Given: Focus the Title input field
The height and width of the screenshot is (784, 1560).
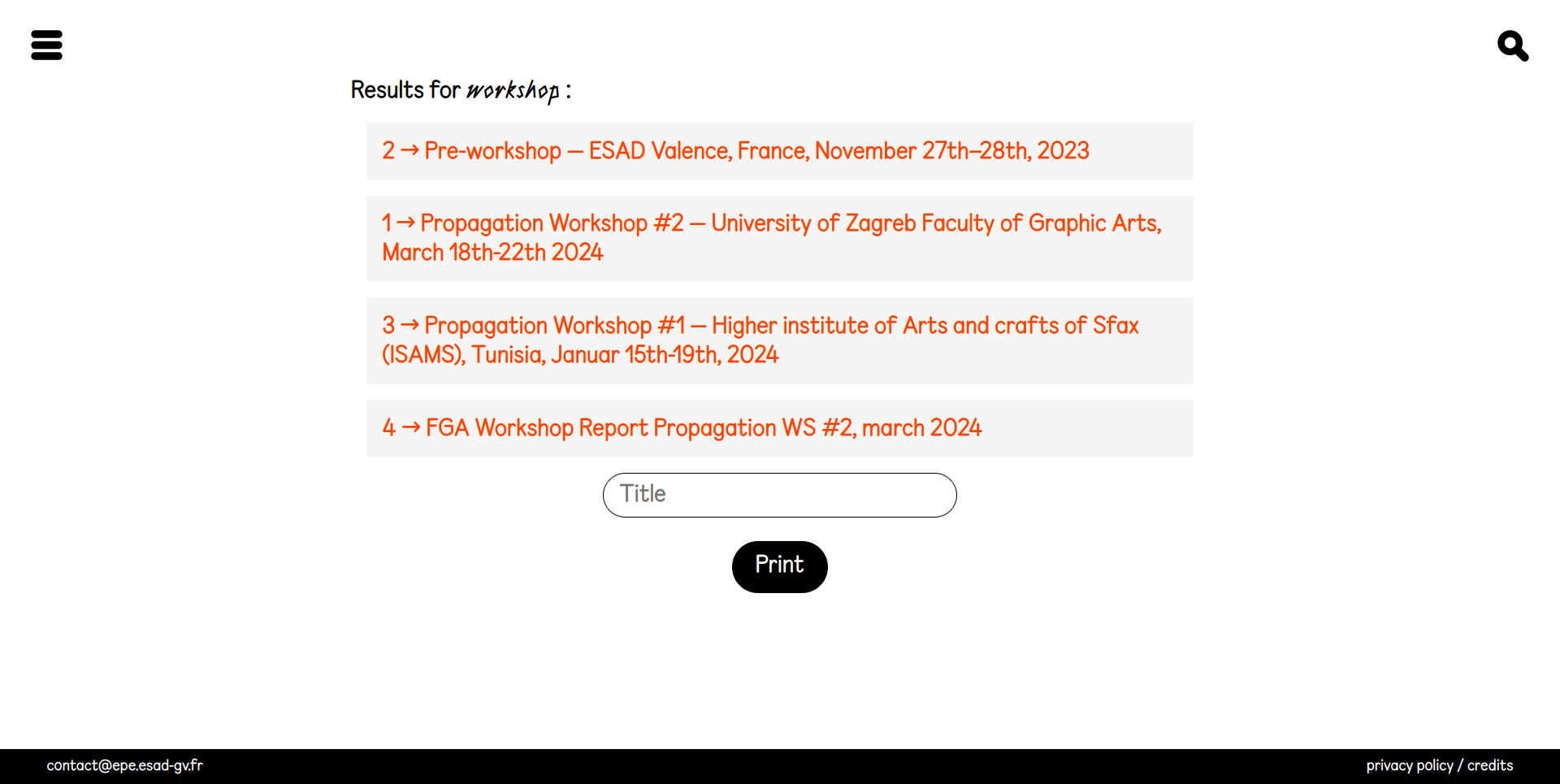Looking at the screenshot, I should (x=779, y=495).
